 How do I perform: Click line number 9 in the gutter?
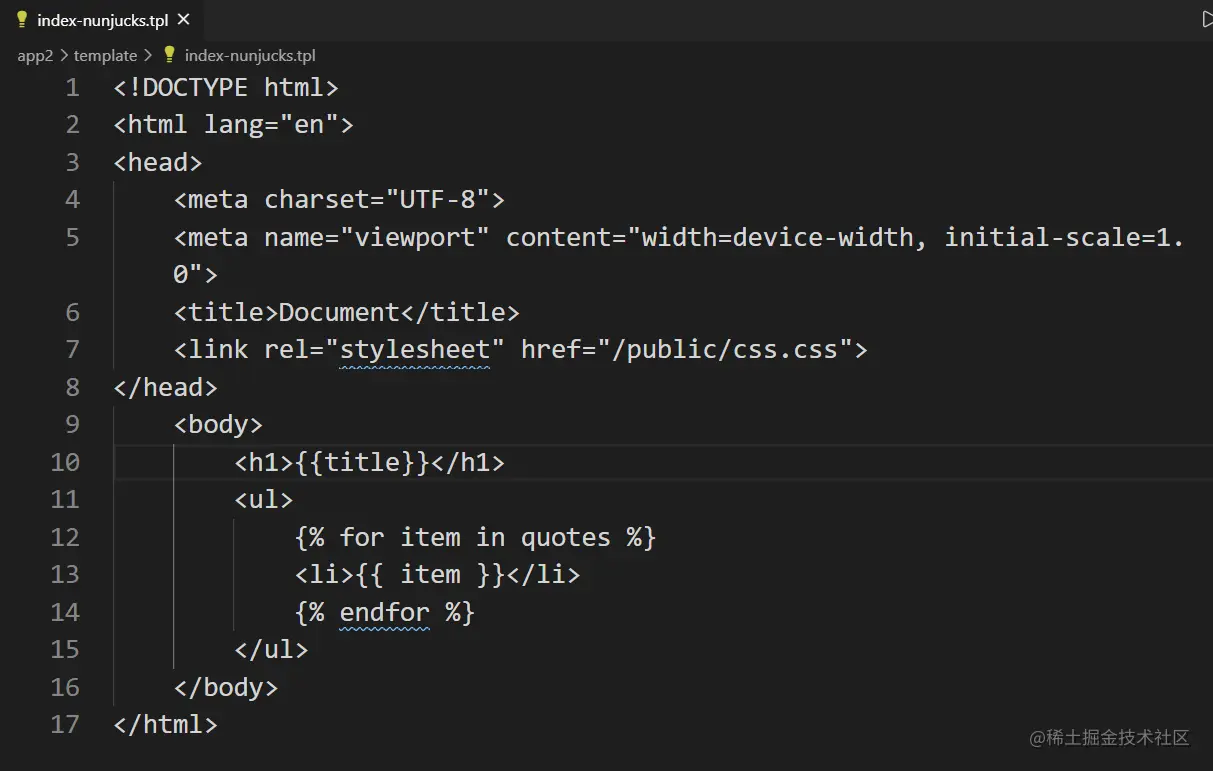(72, 425)
